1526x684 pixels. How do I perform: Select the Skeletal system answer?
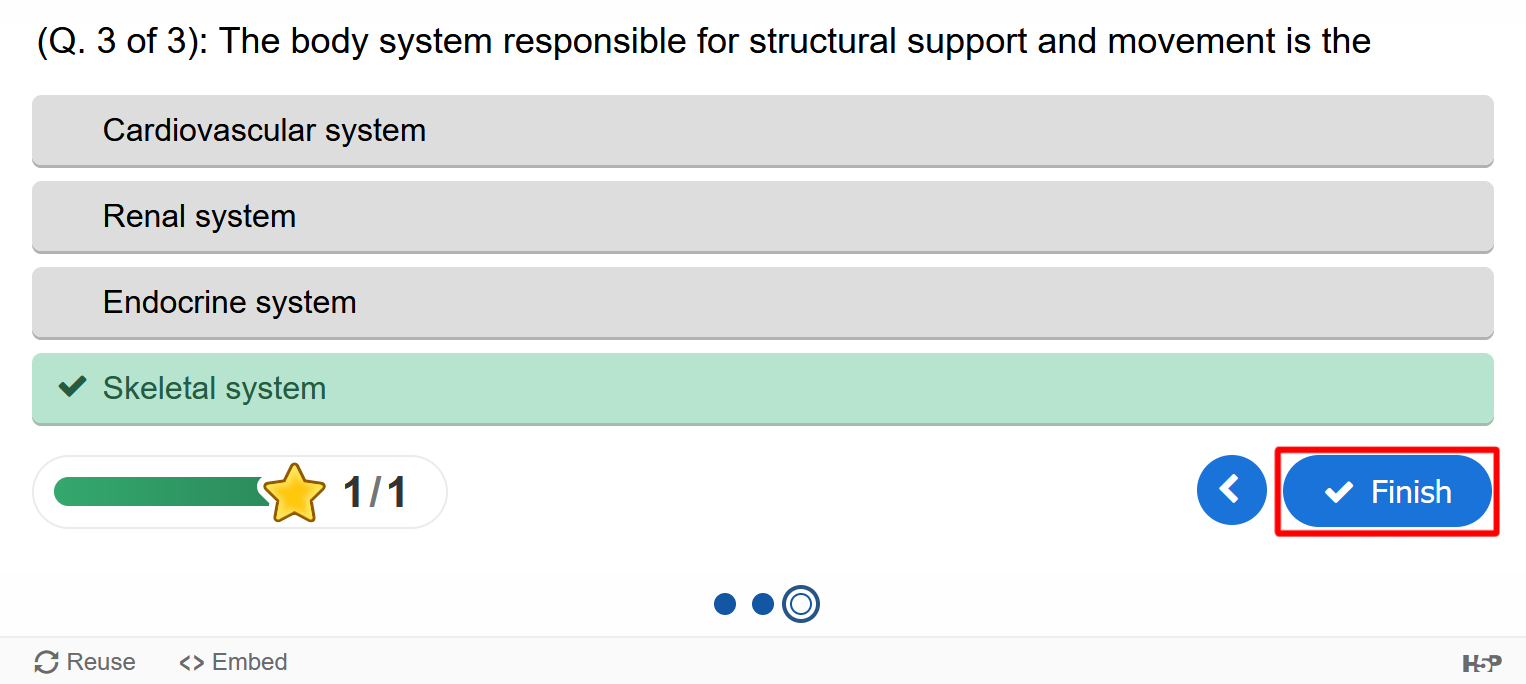click(763, 389)
